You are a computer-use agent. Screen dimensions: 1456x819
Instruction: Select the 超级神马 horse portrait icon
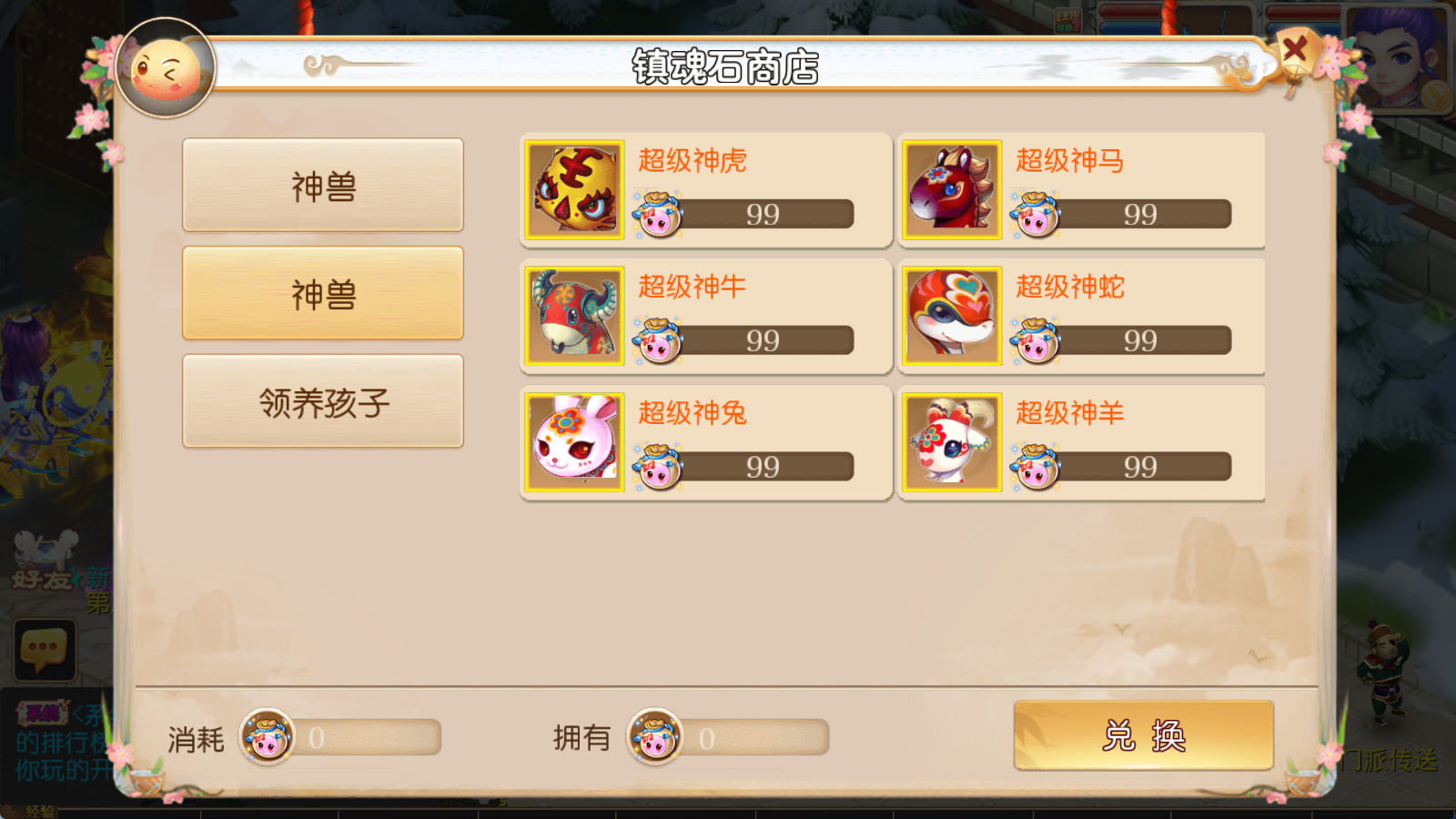[x=952, y=189]
